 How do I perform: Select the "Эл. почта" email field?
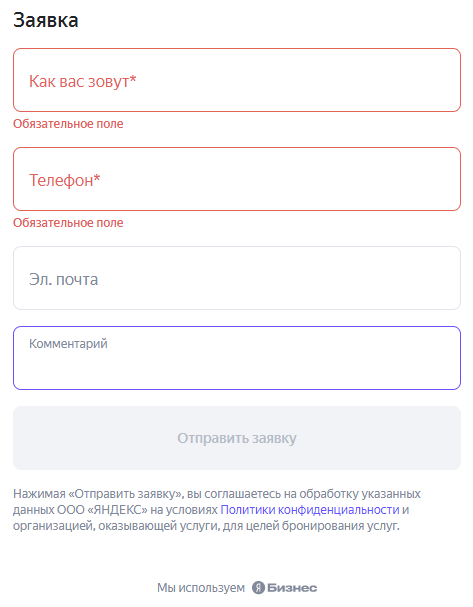tap(237, 278)
